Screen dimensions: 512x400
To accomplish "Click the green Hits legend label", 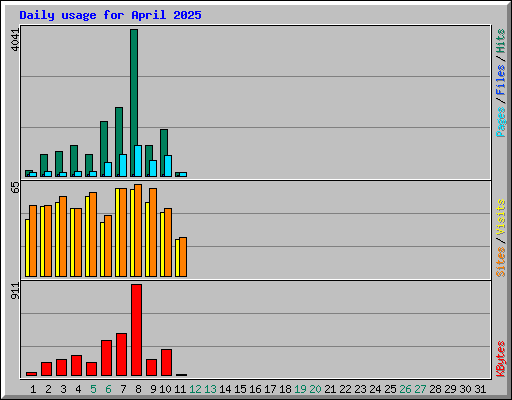I will [501, 41].
